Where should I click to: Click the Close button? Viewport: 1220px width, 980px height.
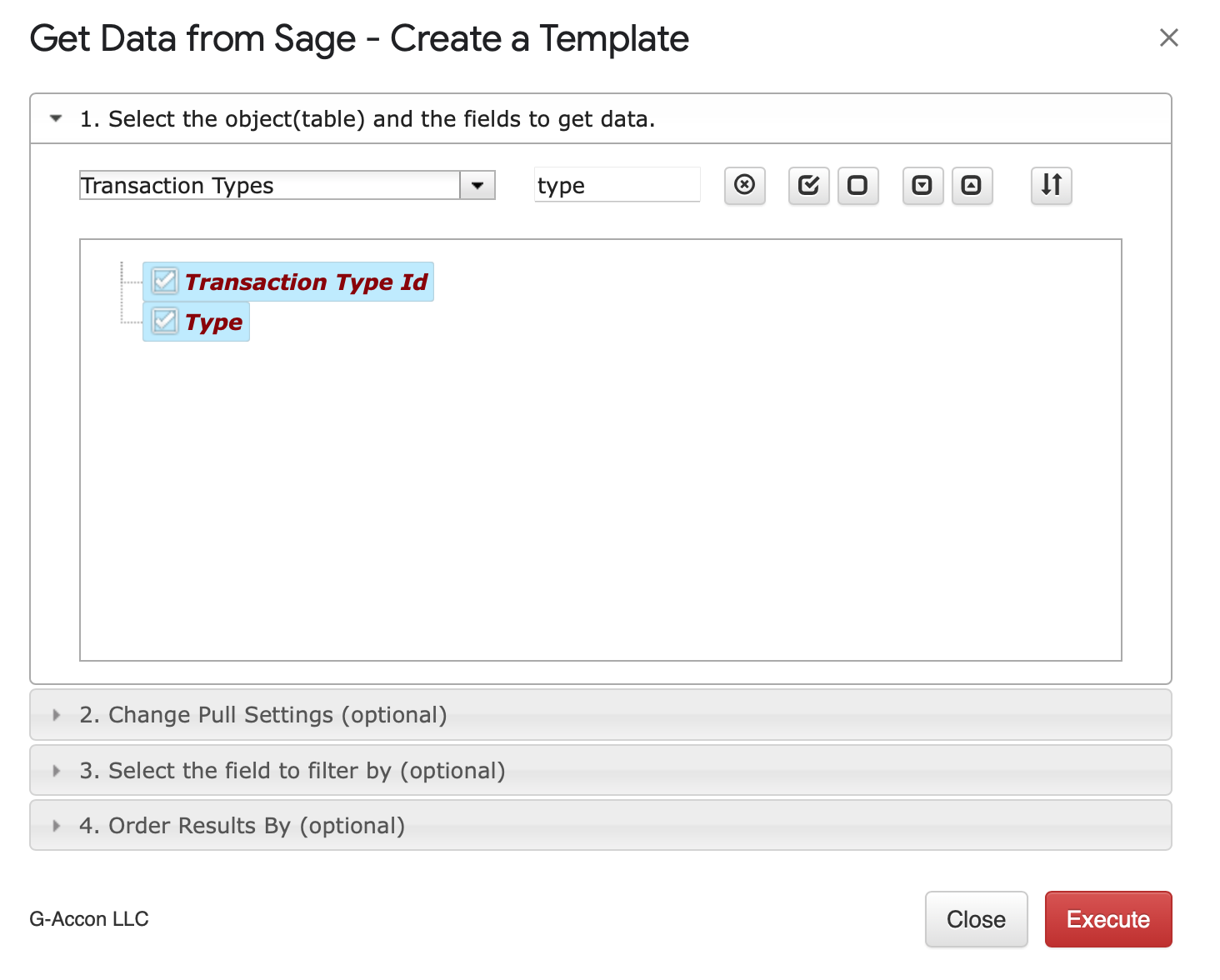click(976, 919)
